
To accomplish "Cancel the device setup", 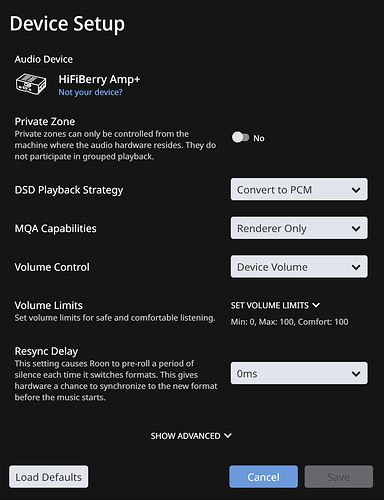I will pos(263,477).
